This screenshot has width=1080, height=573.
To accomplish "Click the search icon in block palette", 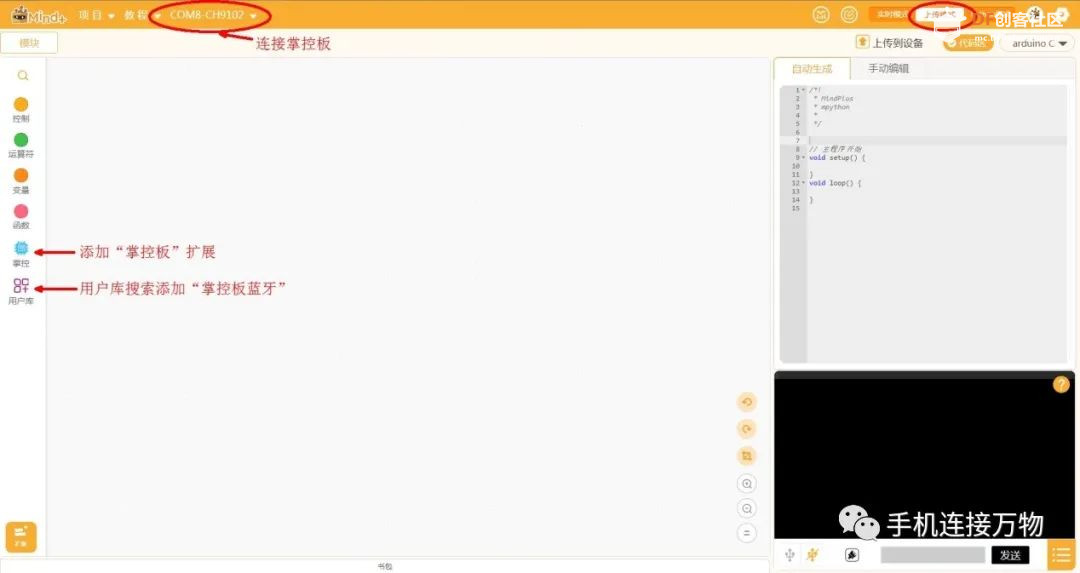I will [23, 75].
